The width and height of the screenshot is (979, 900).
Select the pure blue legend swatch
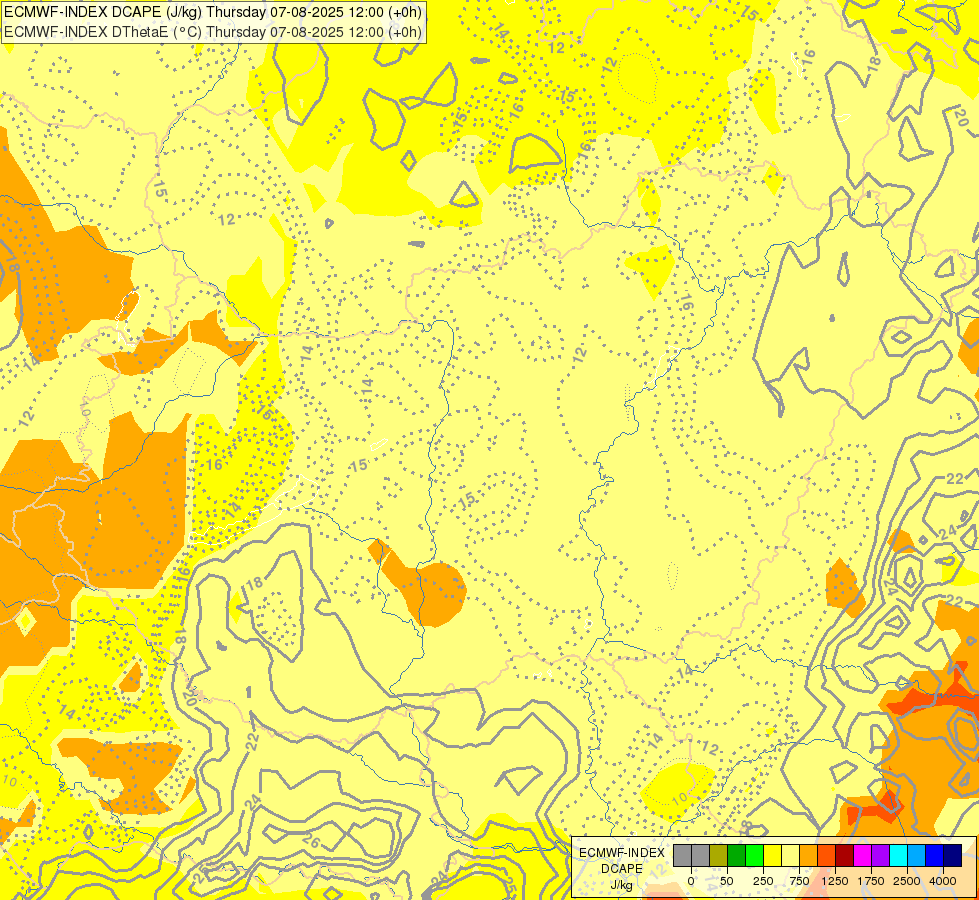click(935, 855)
